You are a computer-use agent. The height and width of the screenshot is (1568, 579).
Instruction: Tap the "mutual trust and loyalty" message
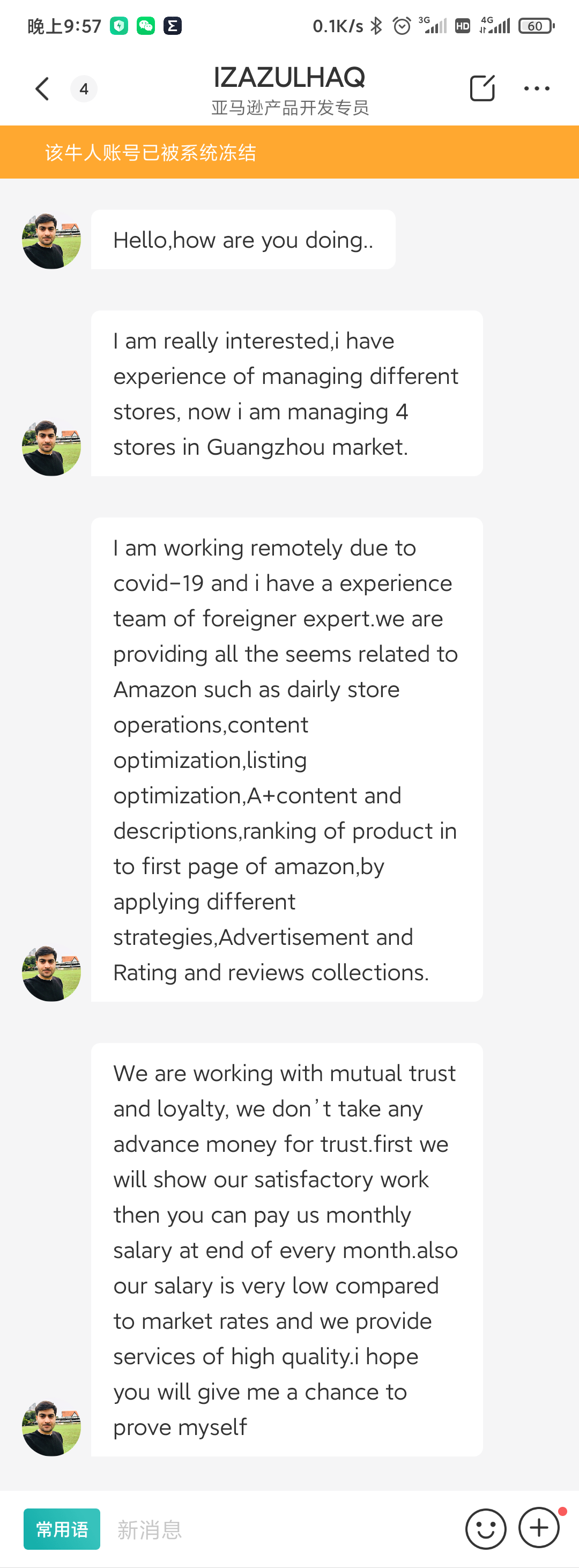(286, 1249)
